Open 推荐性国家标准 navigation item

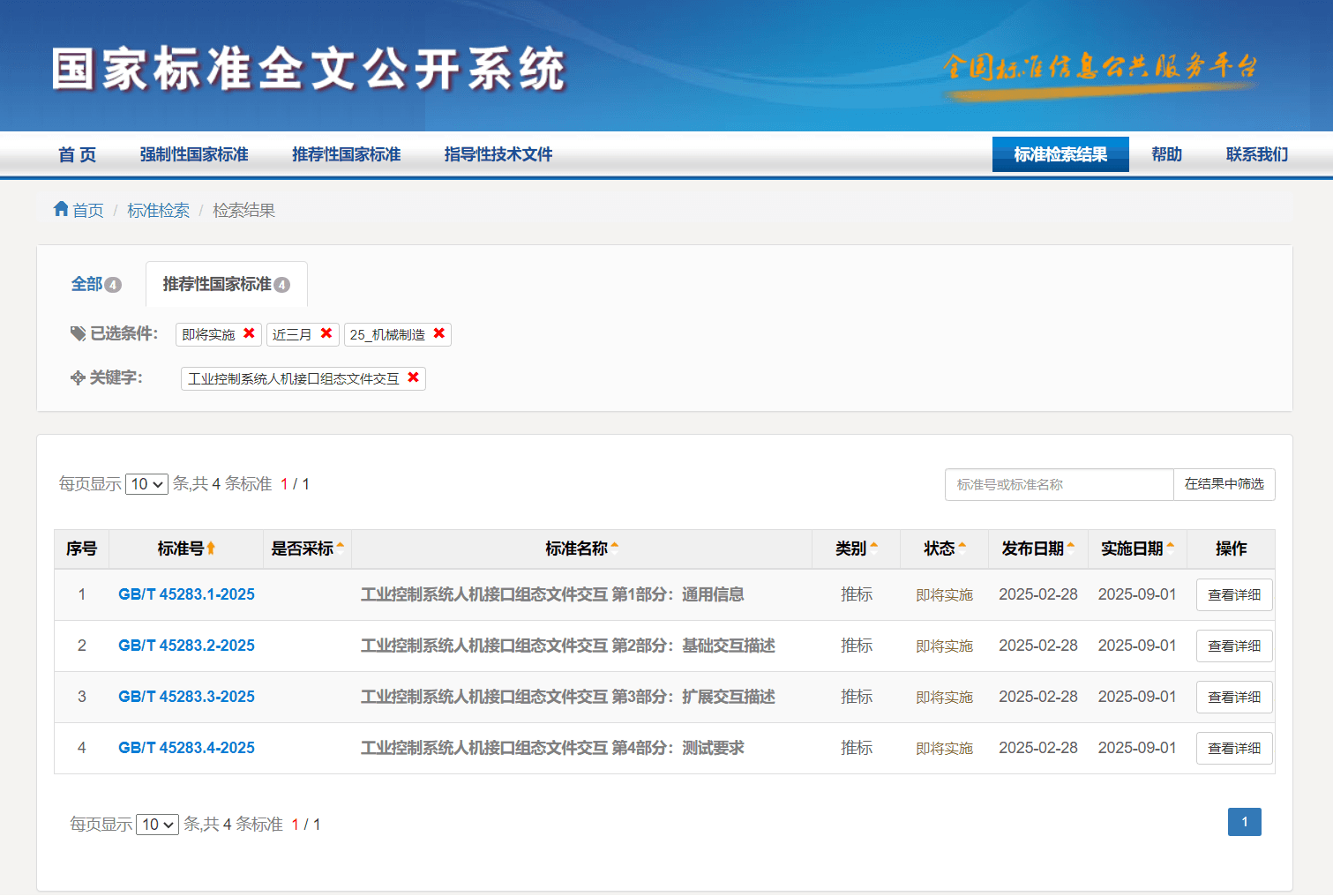[x=347, y=154]
